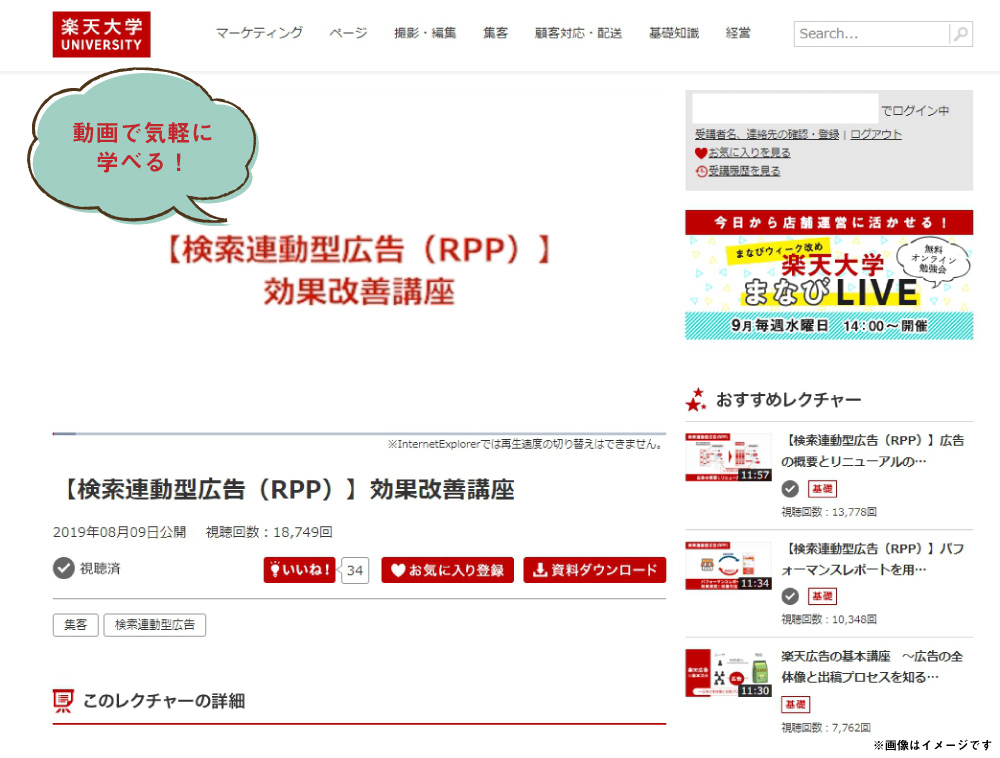1000x758 pixels.
Task: Click the stars icon beside おすすめレクチャー
Action: click(x=696, y=399)
